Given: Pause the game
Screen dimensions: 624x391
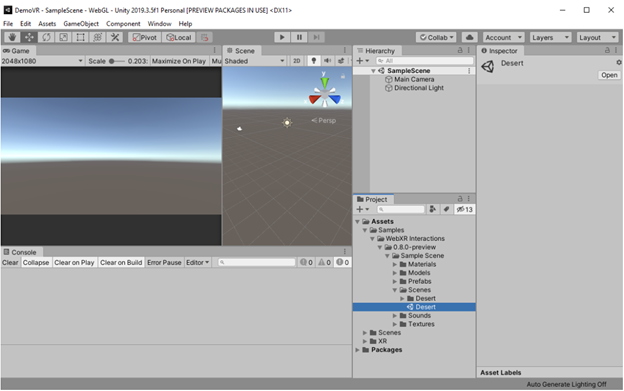Looking at the screenshot, I should coord(299,37).
